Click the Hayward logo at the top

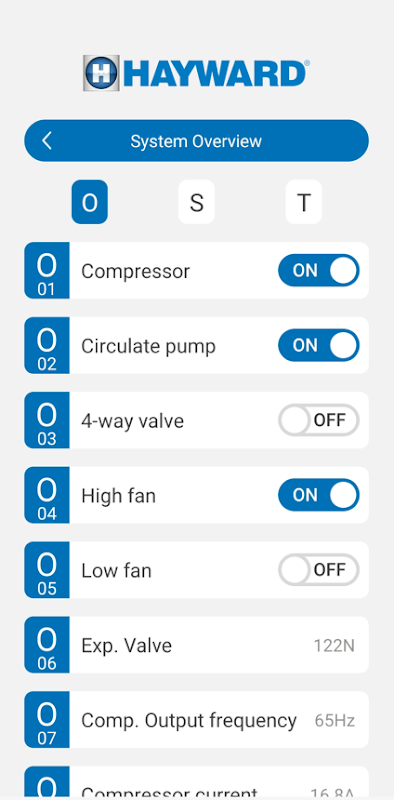click(x=196, y=73)
